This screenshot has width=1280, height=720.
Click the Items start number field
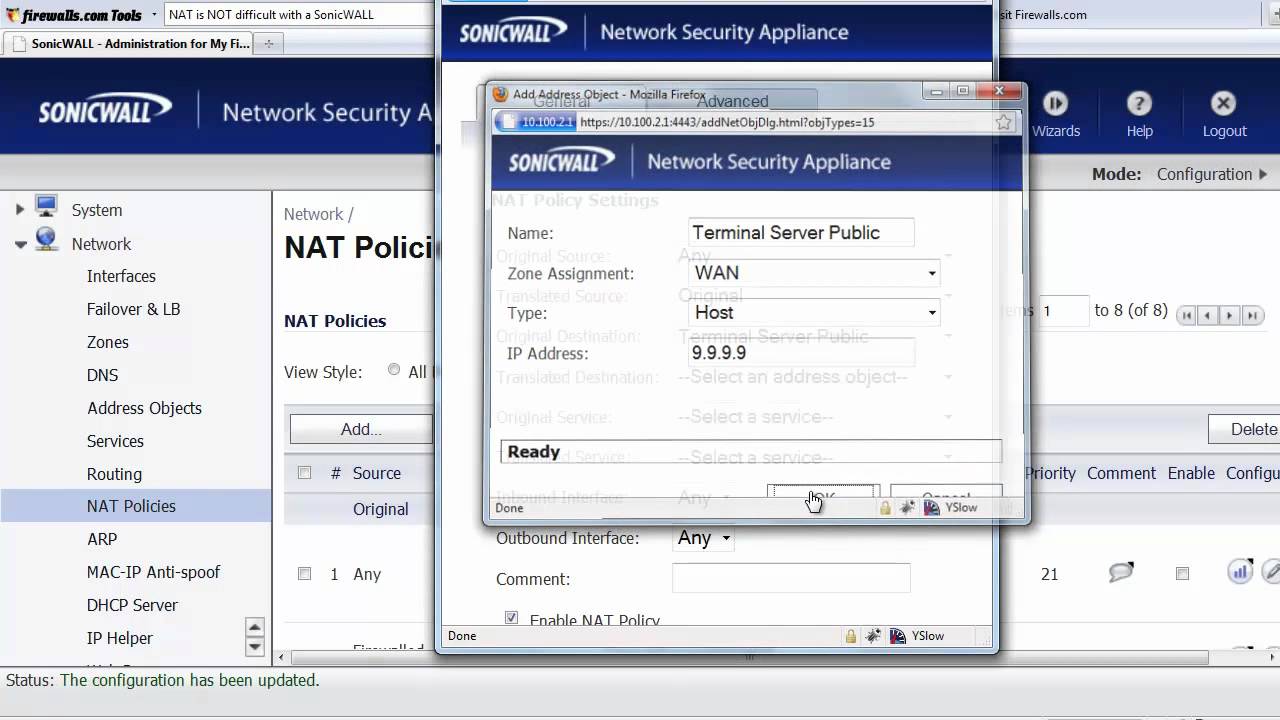[x=1062, y=311]
